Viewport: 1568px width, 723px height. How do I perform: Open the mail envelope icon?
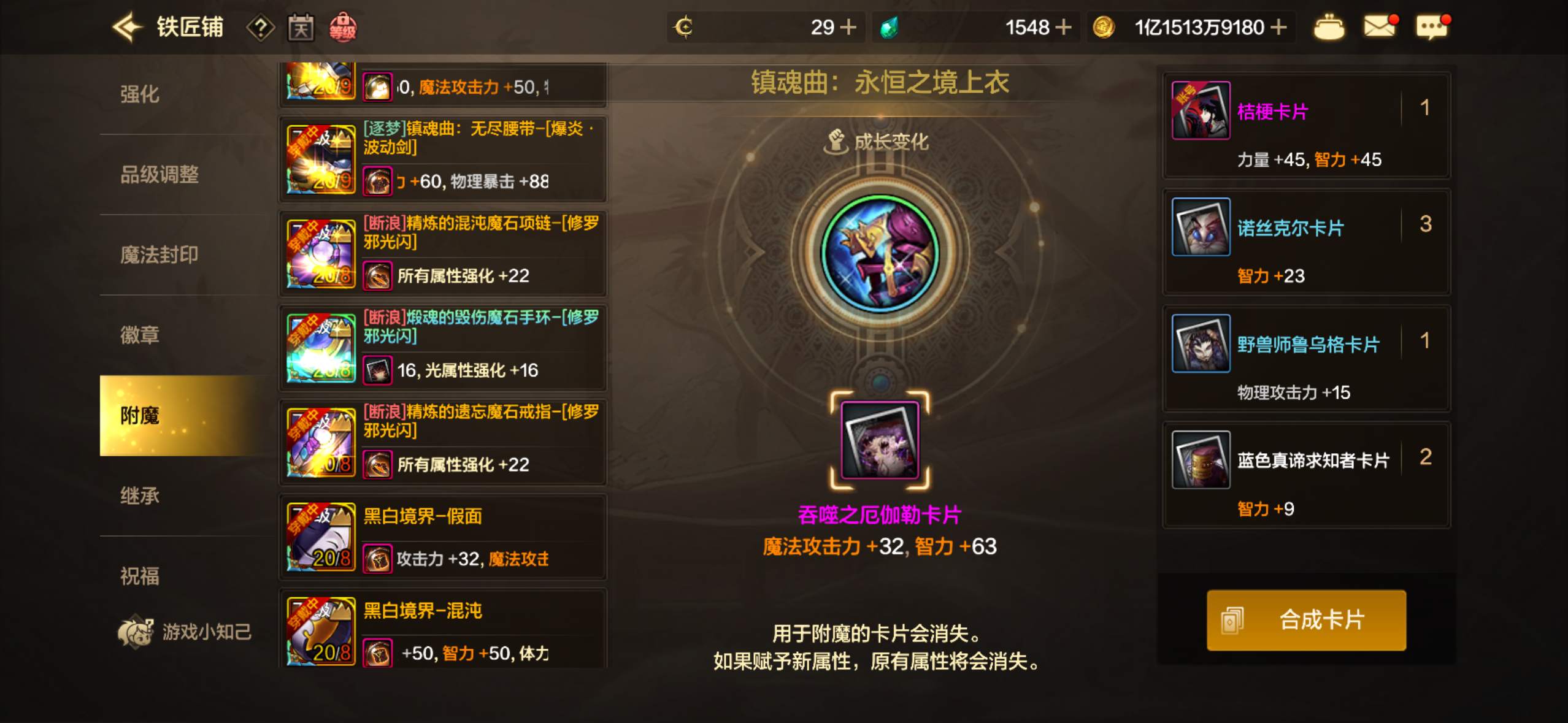pyautogui.click(x=1380, y=27)
